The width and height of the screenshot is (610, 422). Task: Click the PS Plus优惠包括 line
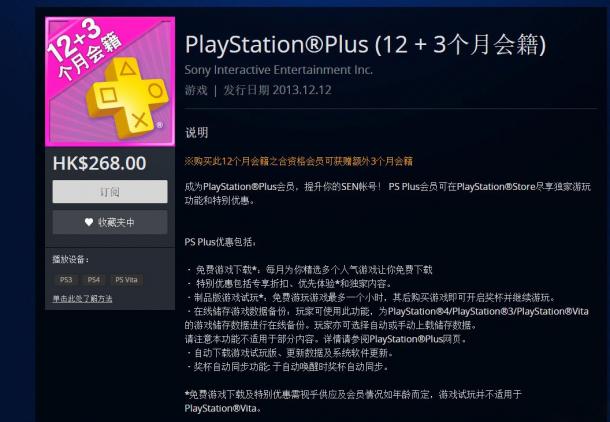[220, 242]
